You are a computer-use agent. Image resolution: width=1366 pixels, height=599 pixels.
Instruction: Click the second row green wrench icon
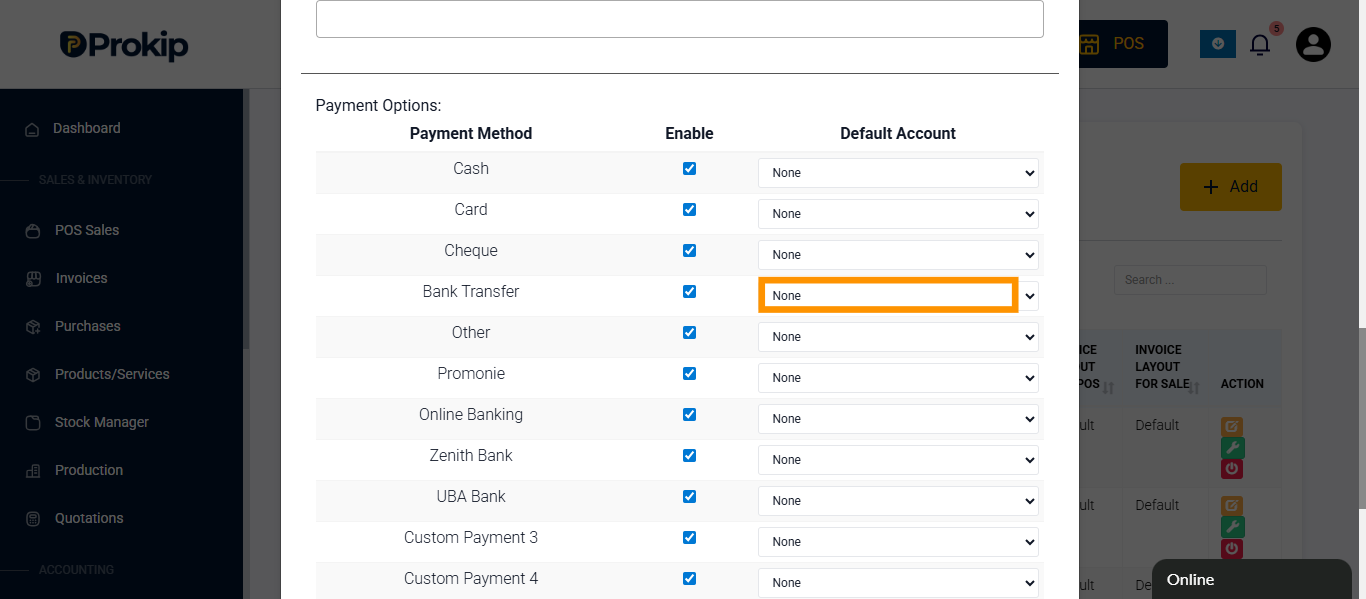click(x=1232, y=528)
